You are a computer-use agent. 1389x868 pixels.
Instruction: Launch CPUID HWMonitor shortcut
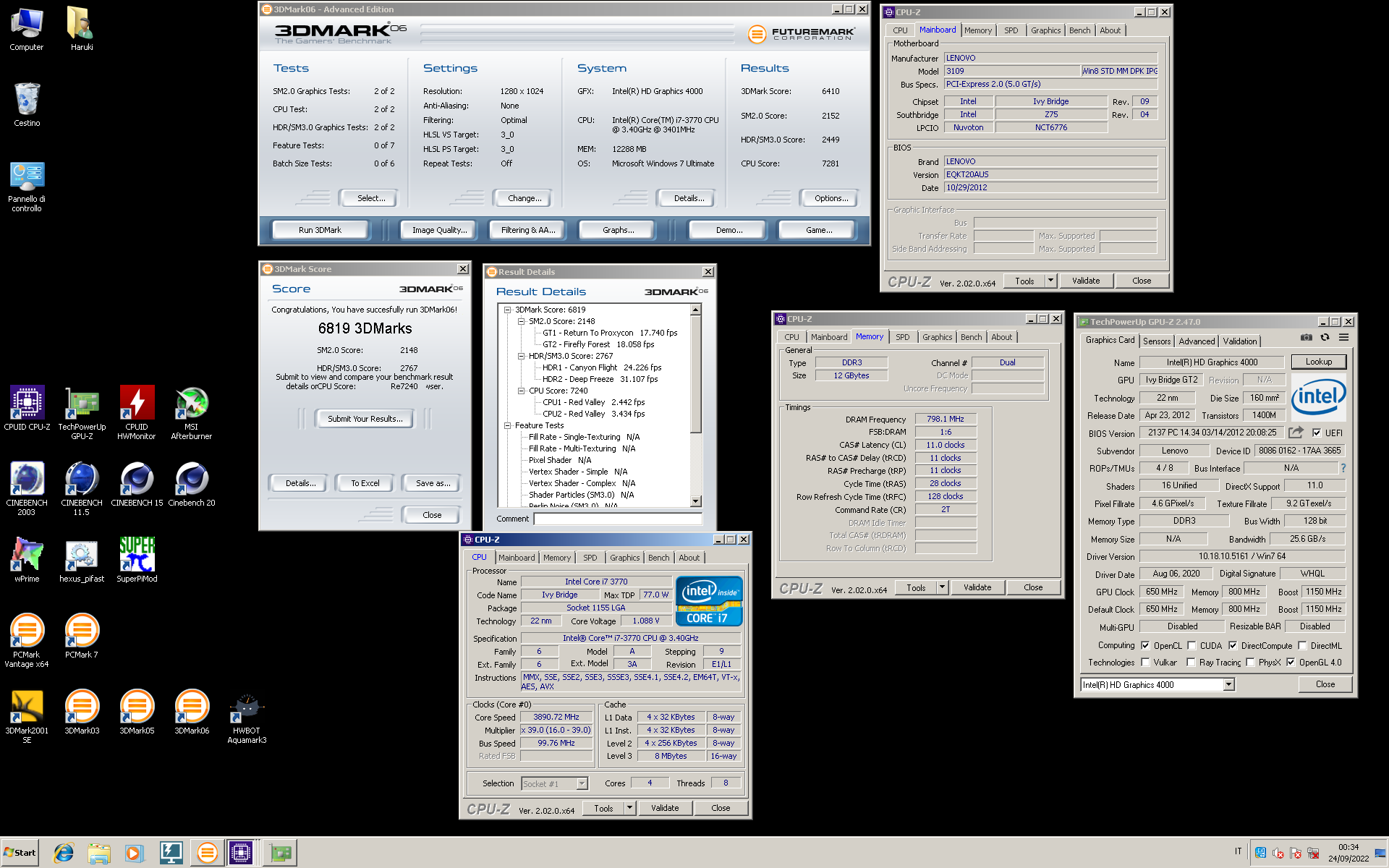click(x=137, y=414)
